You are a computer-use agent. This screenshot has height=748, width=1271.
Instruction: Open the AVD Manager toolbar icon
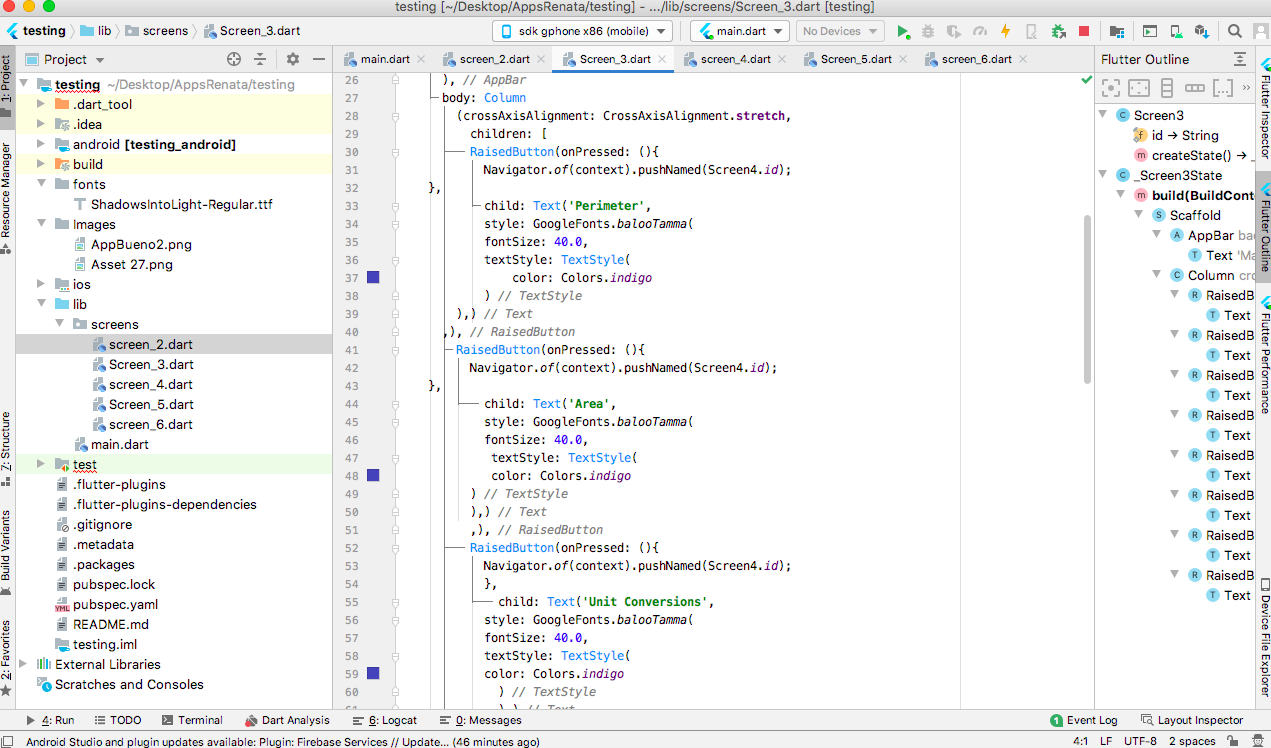click(1176, 31)
